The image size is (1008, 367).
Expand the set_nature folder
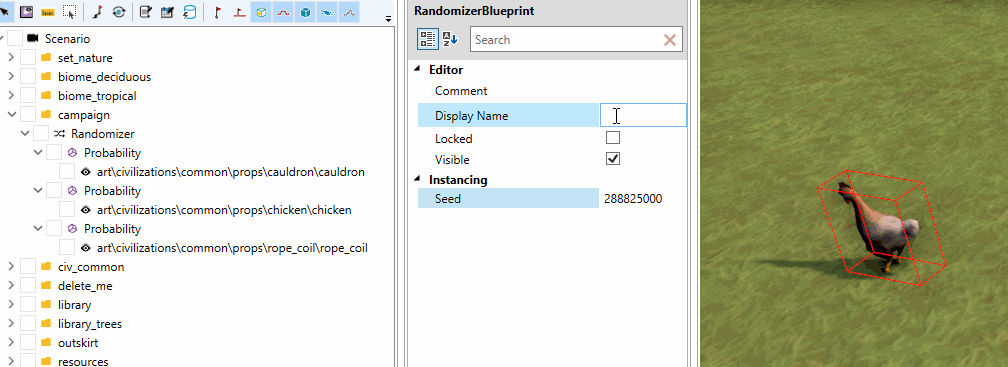point(10,58)
